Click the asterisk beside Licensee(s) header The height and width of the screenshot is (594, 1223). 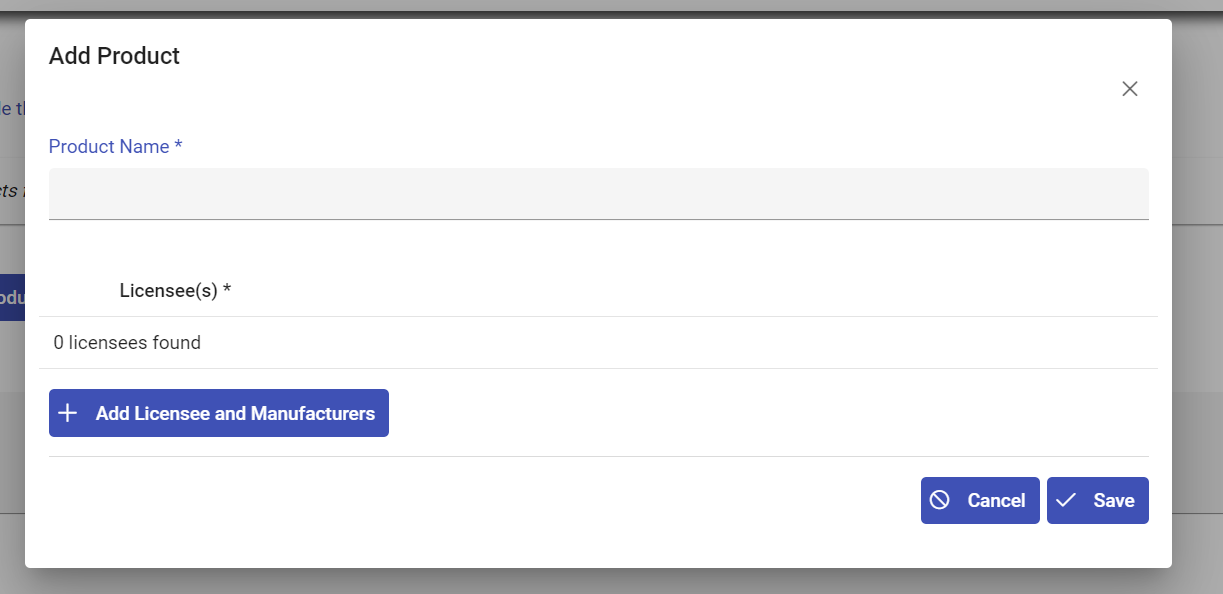[227, 291]
